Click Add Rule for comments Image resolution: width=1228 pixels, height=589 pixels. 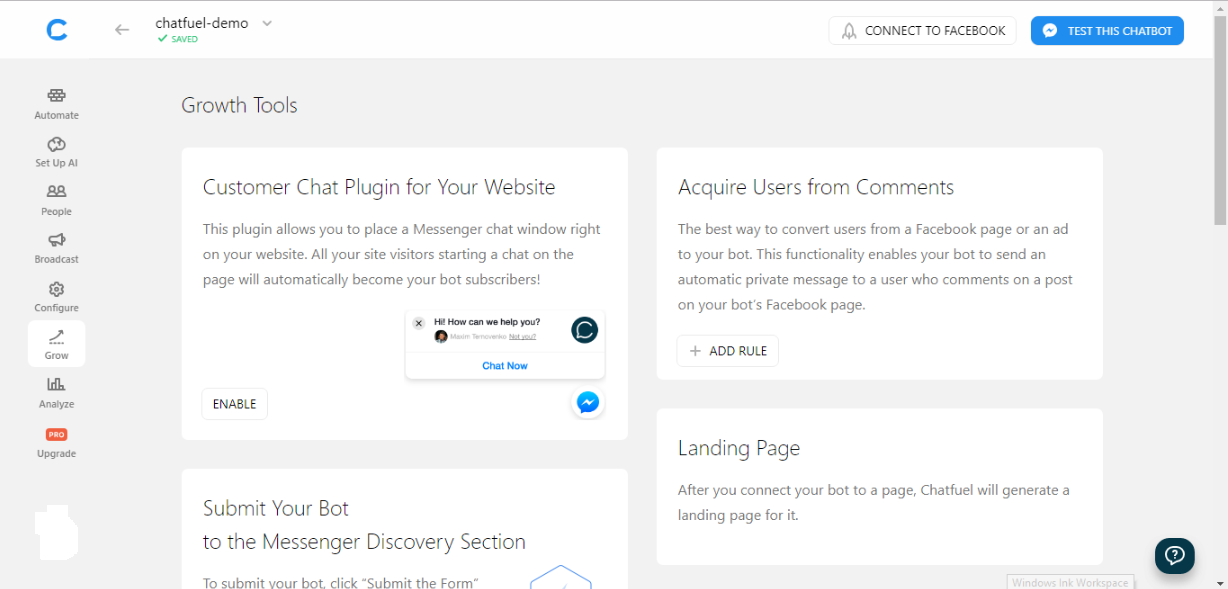(728, 351)
